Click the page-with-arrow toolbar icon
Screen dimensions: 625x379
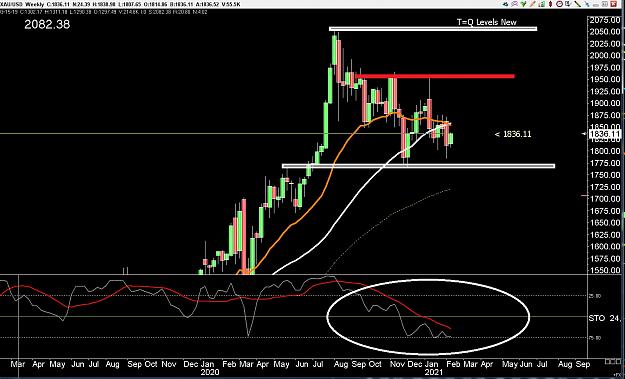568,4
